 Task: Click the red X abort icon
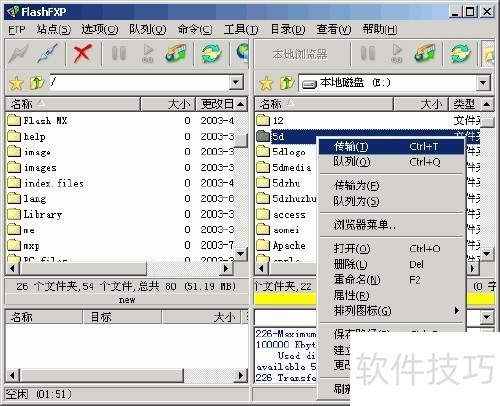[83, 53]
